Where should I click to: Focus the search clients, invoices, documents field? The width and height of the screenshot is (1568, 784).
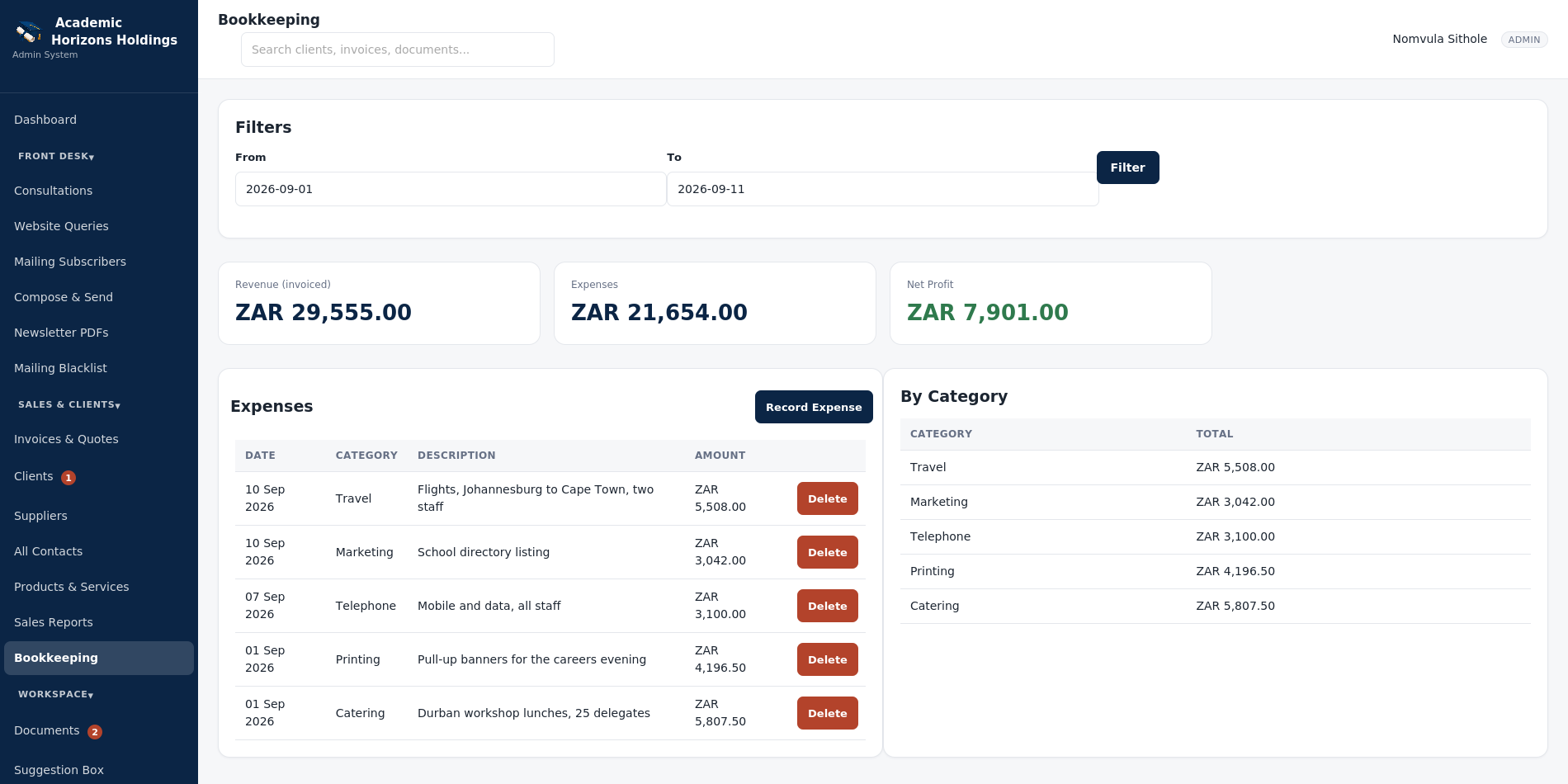click(x=398, y=50)
